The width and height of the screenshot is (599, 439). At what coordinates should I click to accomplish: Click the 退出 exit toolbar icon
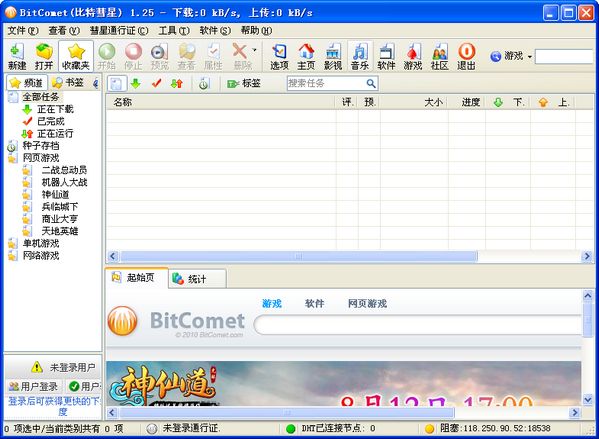[x=466, y=57]
